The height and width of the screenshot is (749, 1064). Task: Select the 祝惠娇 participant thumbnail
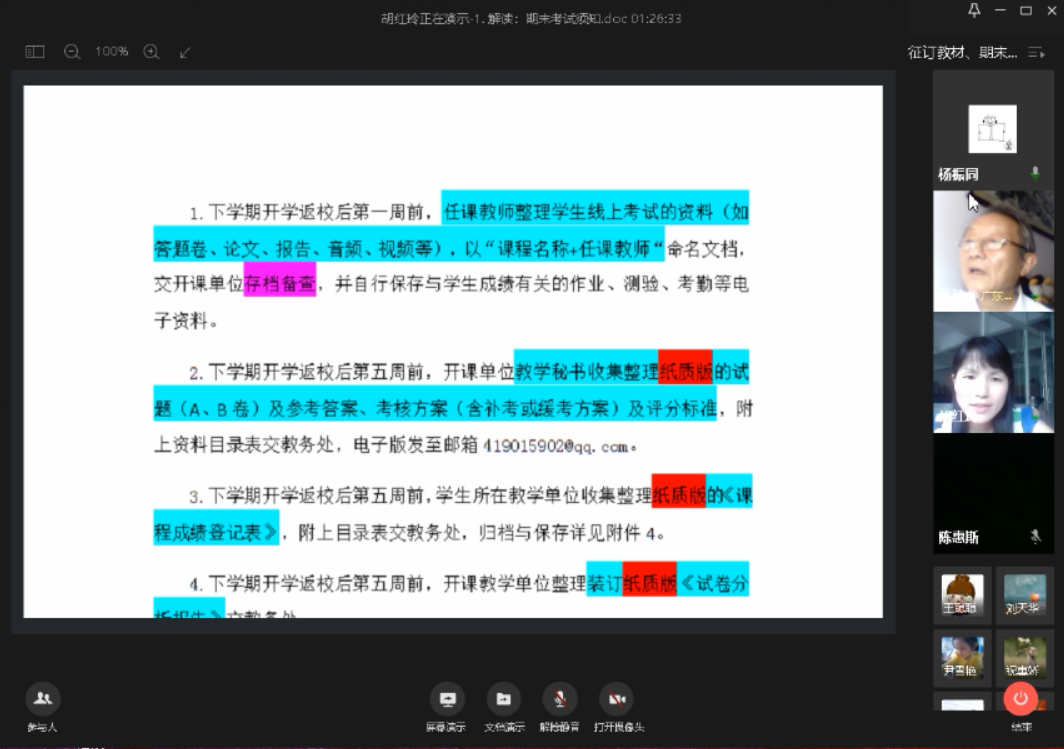(x=1025, y=657)
